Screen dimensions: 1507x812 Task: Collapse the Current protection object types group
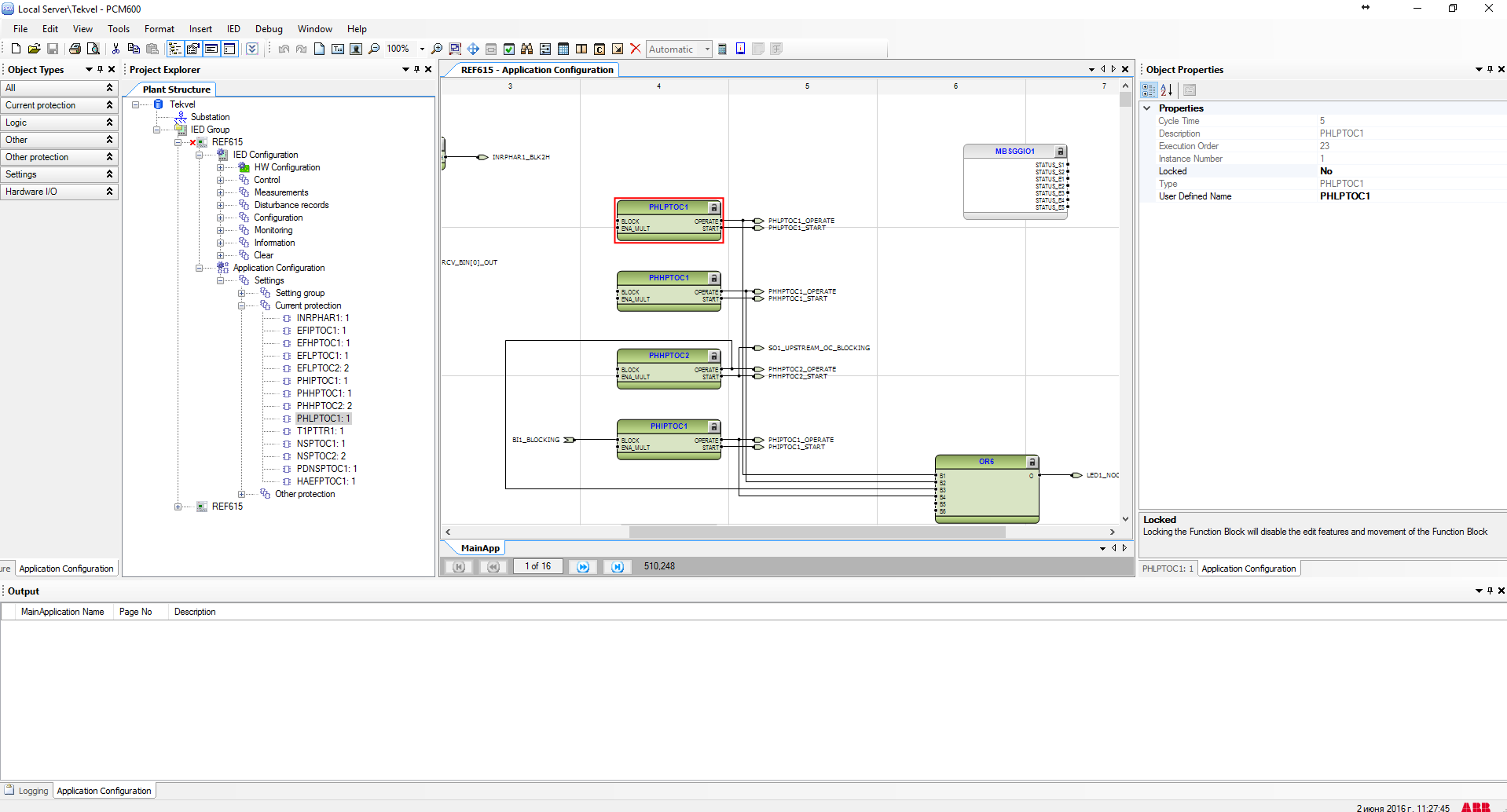coord(109,105)
